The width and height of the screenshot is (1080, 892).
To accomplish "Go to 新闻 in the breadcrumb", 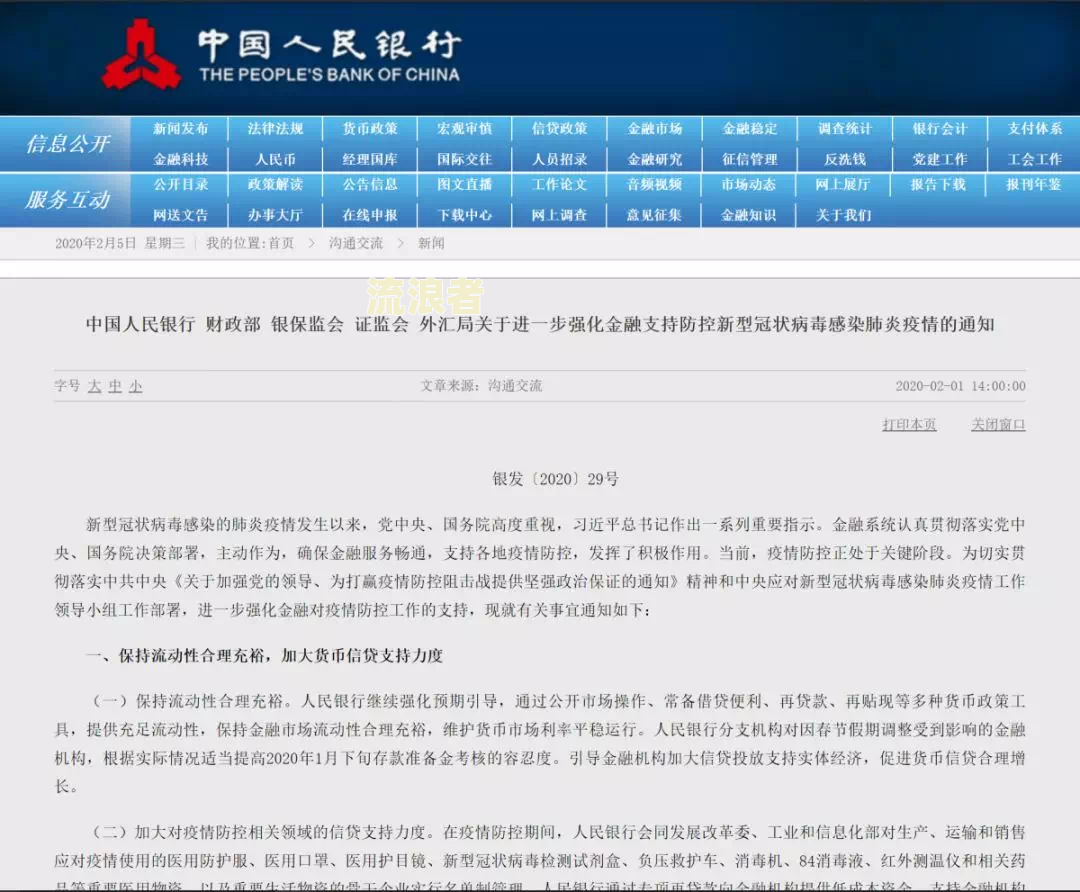I will coord(431,243).
